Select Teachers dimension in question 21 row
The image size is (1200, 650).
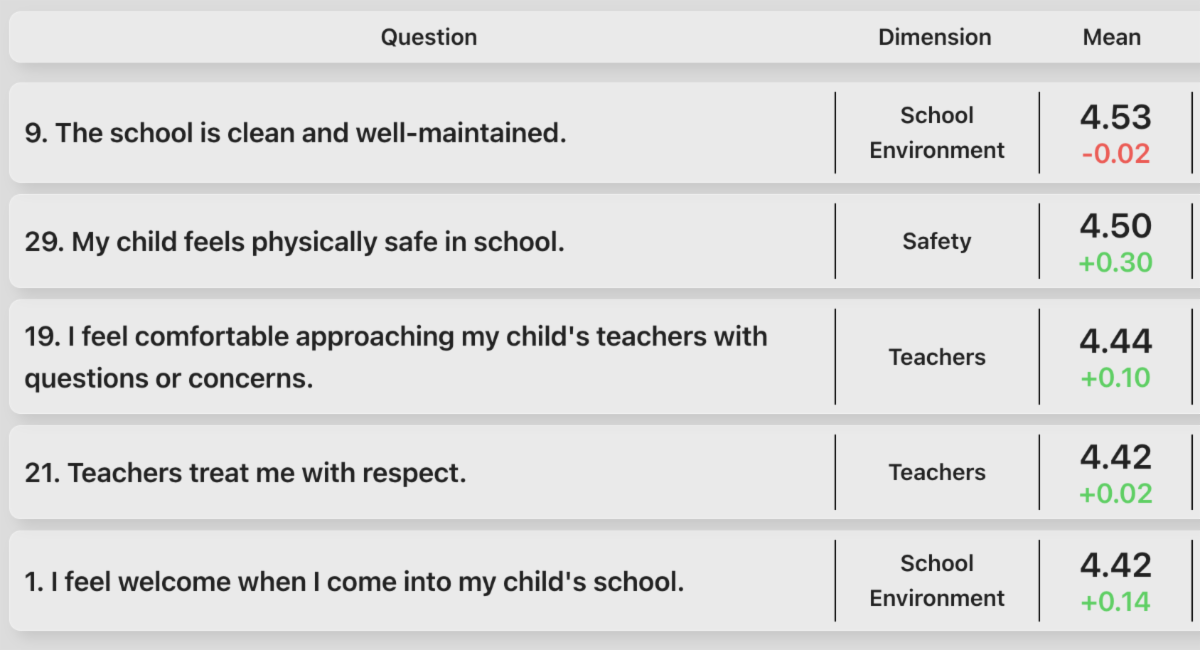click(937, 473)
